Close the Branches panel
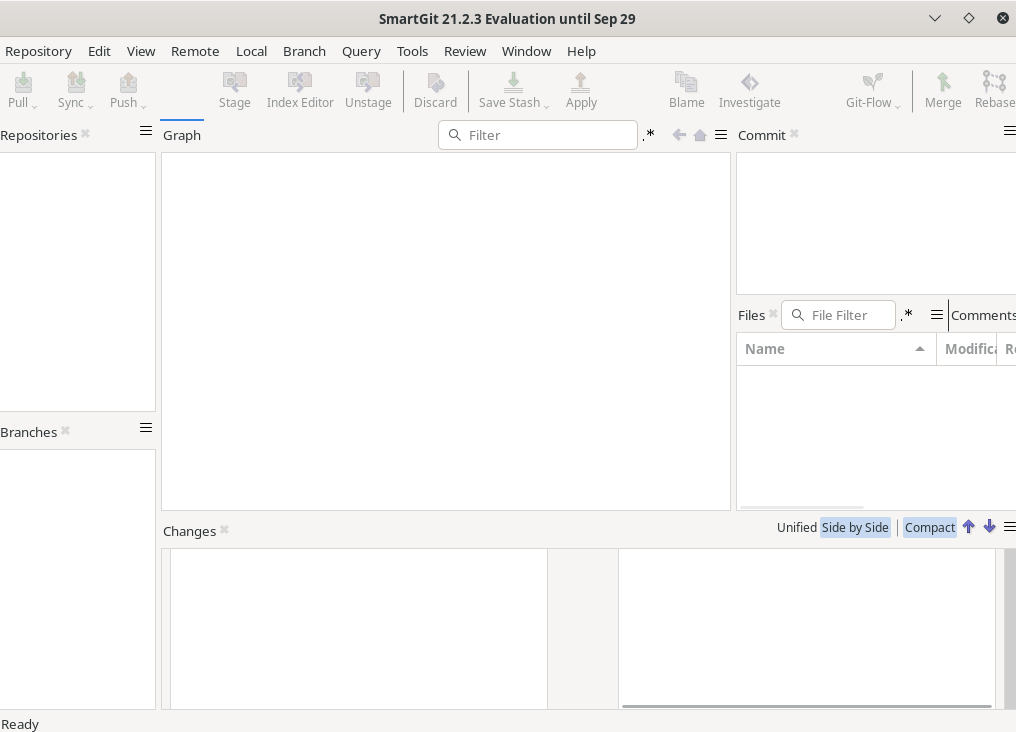Image resolution: width=1016 pixels, height=732 pixels. point(65,431)
